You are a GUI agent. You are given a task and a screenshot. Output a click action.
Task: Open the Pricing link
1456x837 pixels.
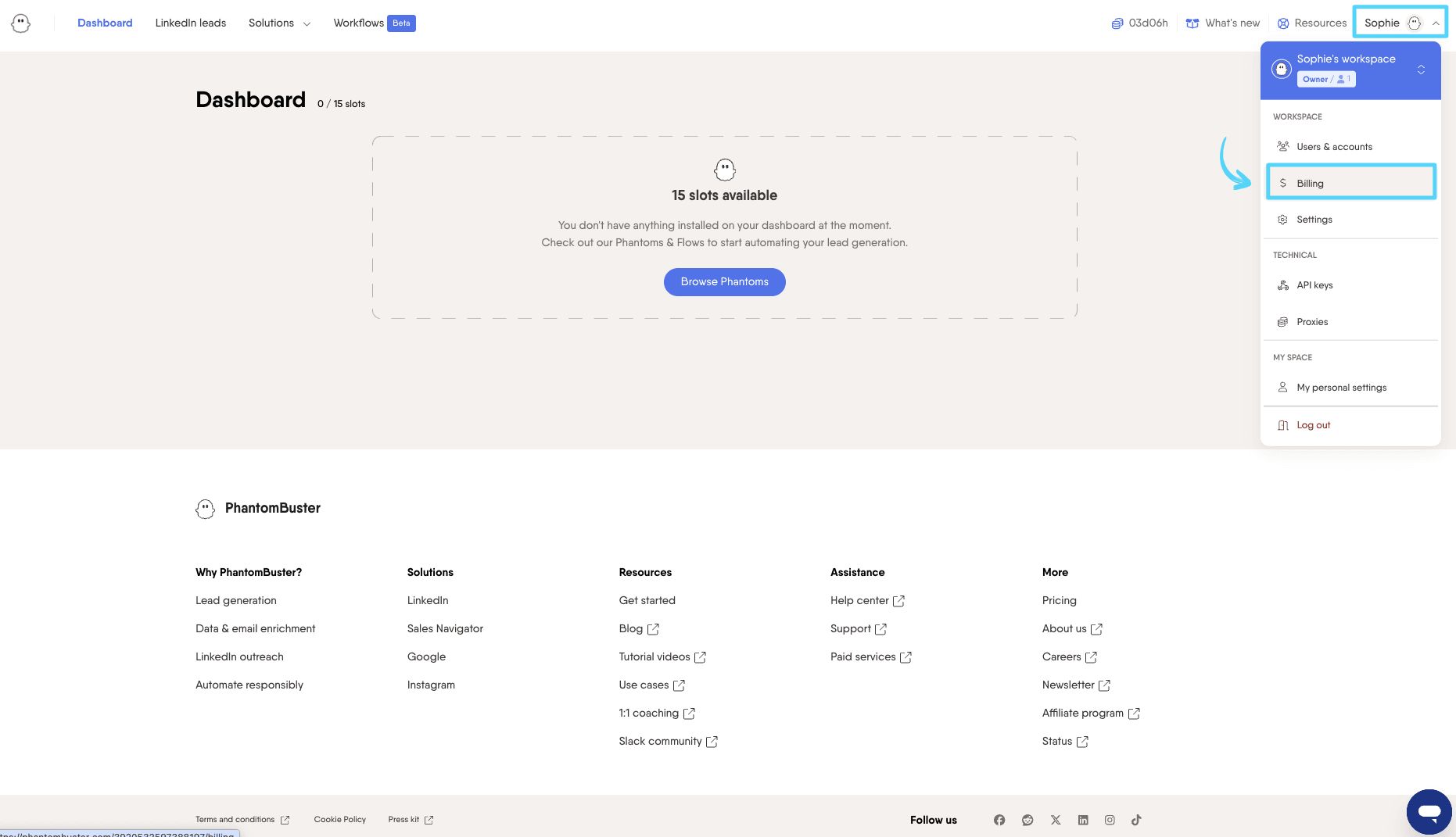1059,600
